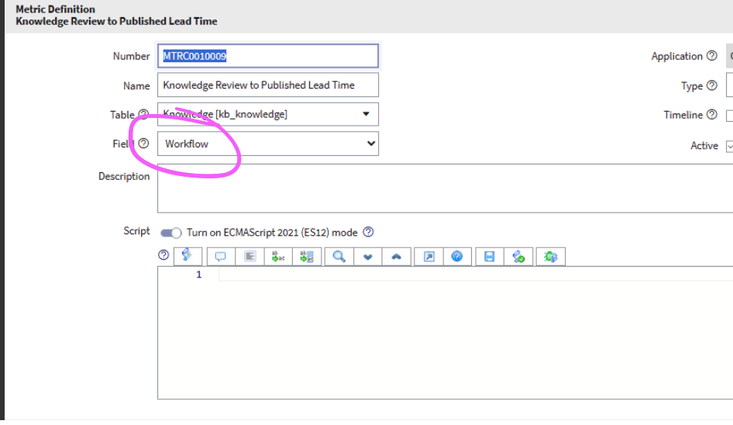The height and width of the screenshot is (425, 733).
Task: Click the Number field MTRC0010009
Action: tap(268, 56)
